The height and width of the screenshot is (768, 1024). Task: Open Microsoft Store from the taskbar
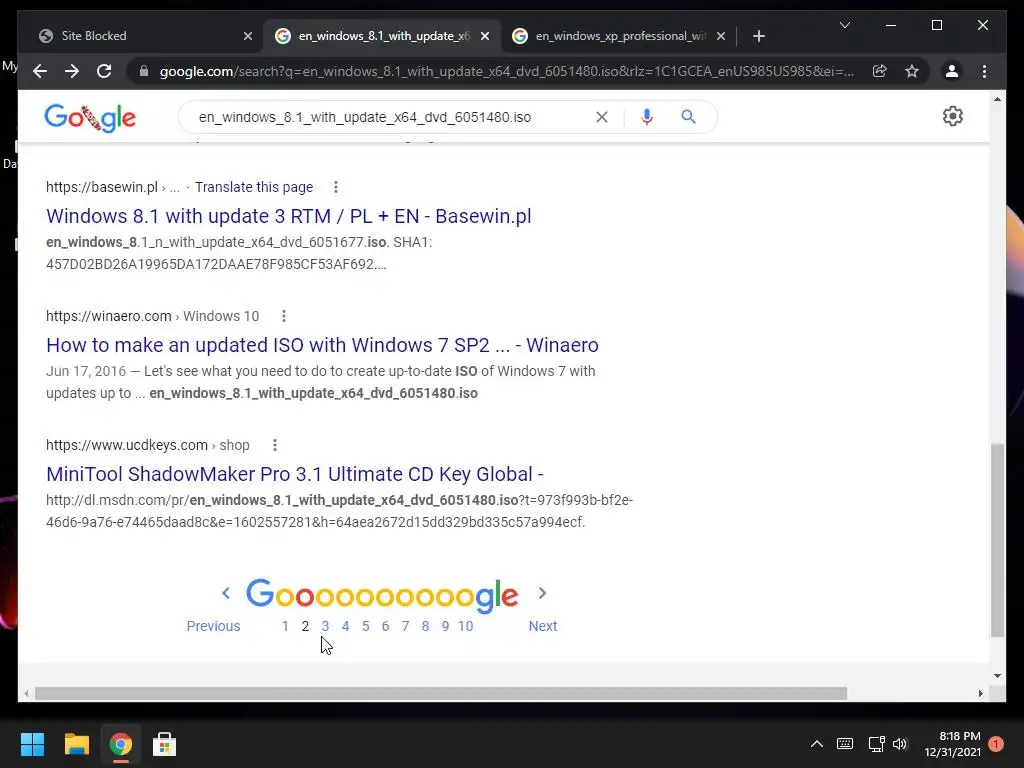tap(165, 744)
